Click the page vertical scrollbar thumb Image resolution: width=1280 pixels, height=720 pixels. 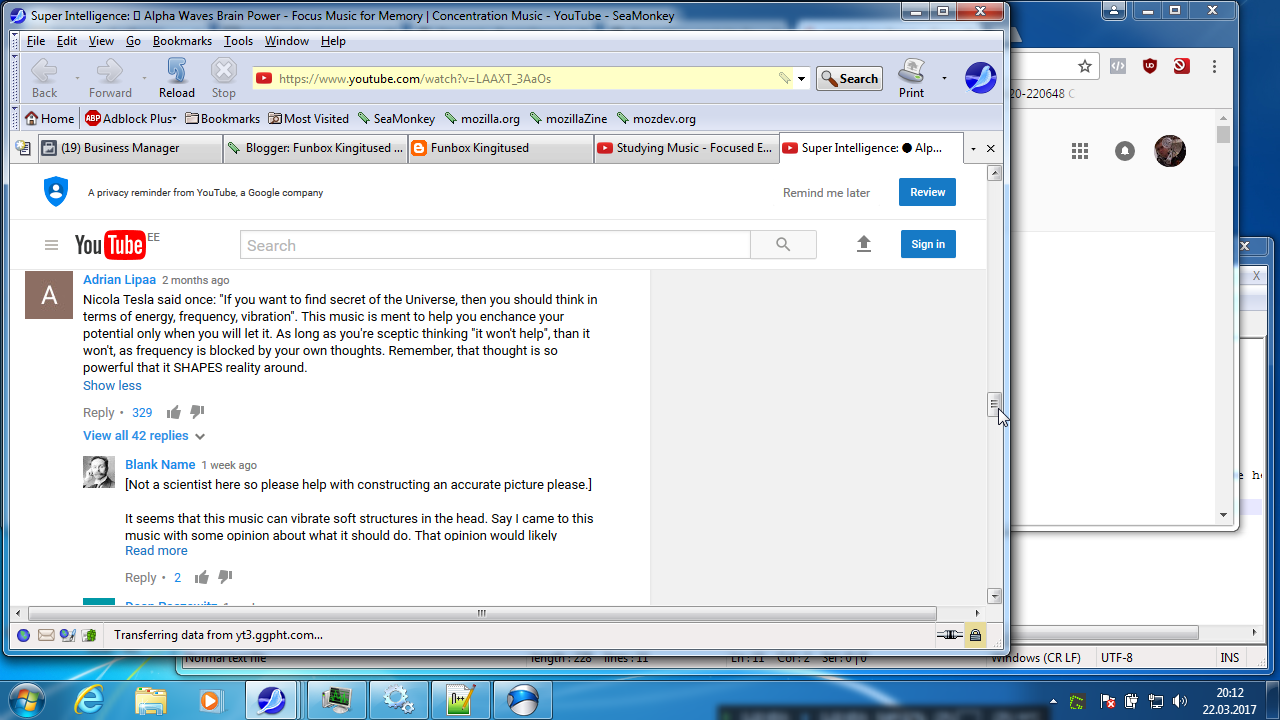pos(994,405)
